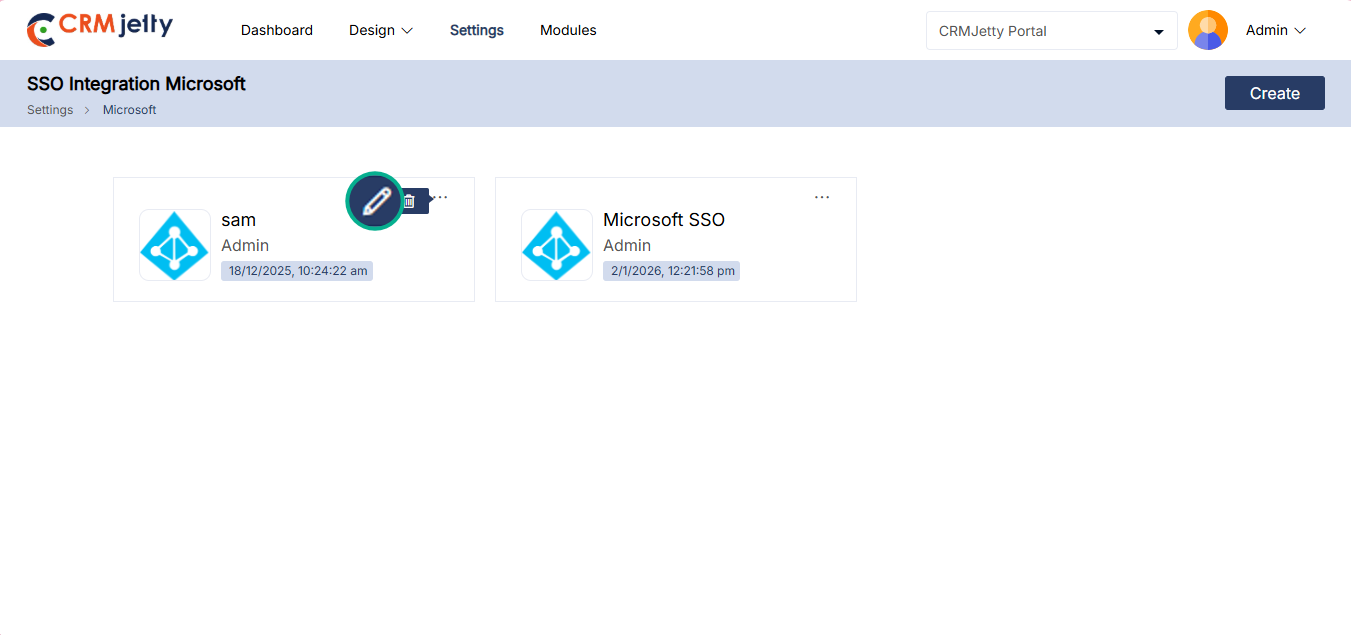Expand the Admin account dropdown

pyautogui.click(x=1276, y=30)
